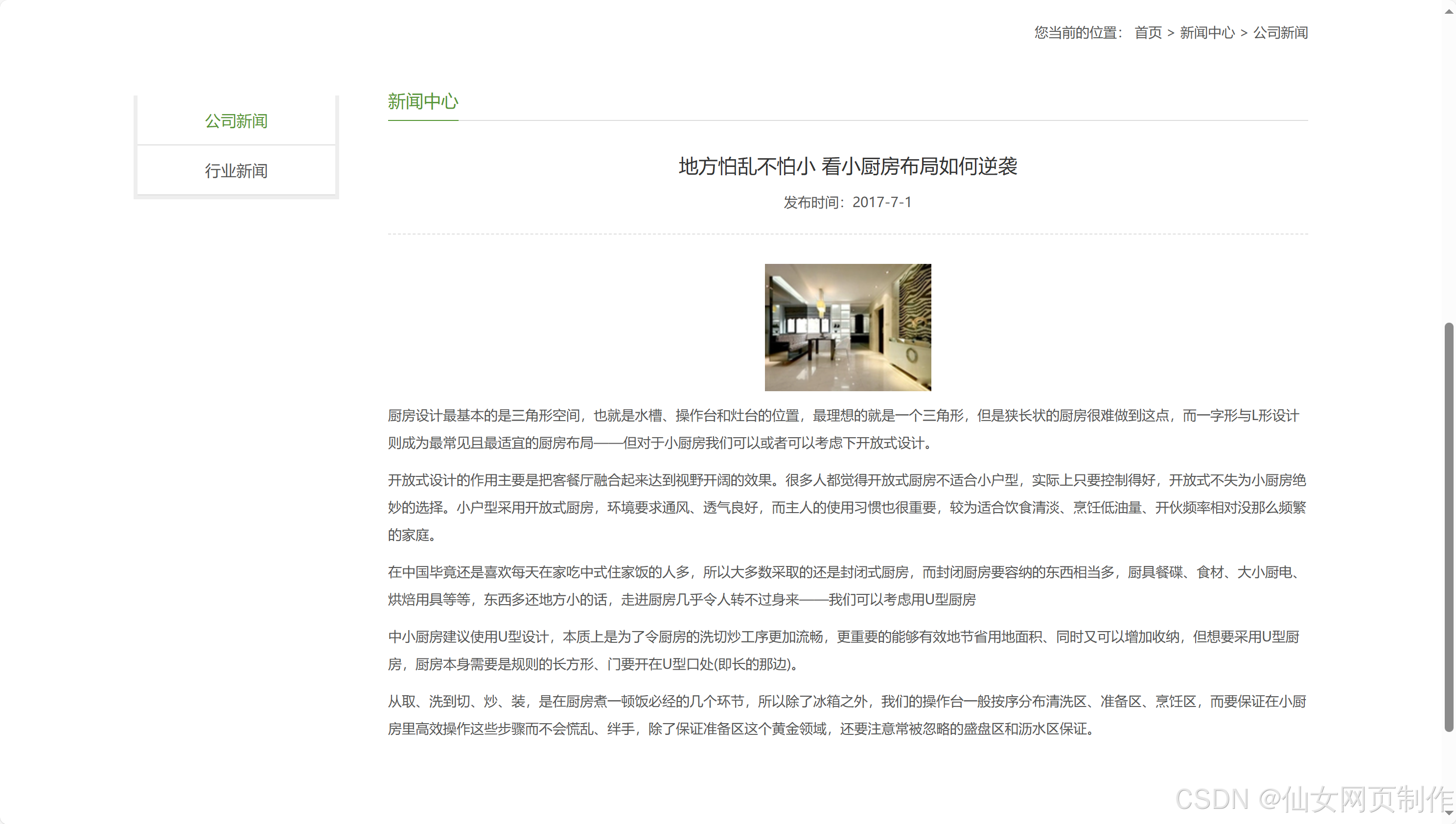Open the 首页 breadcrumb link
This screenshot has width=1456, height=824.
pyautogui.click(x=1148, y=33)
